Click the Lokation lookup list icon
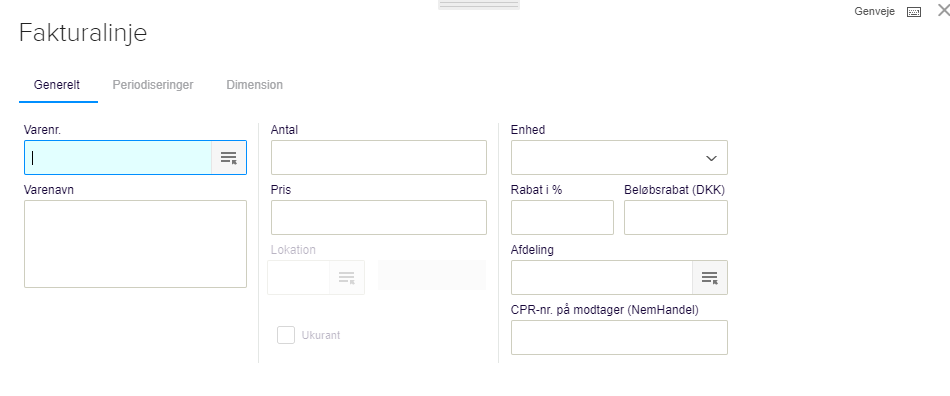 [x=347, y=277]
